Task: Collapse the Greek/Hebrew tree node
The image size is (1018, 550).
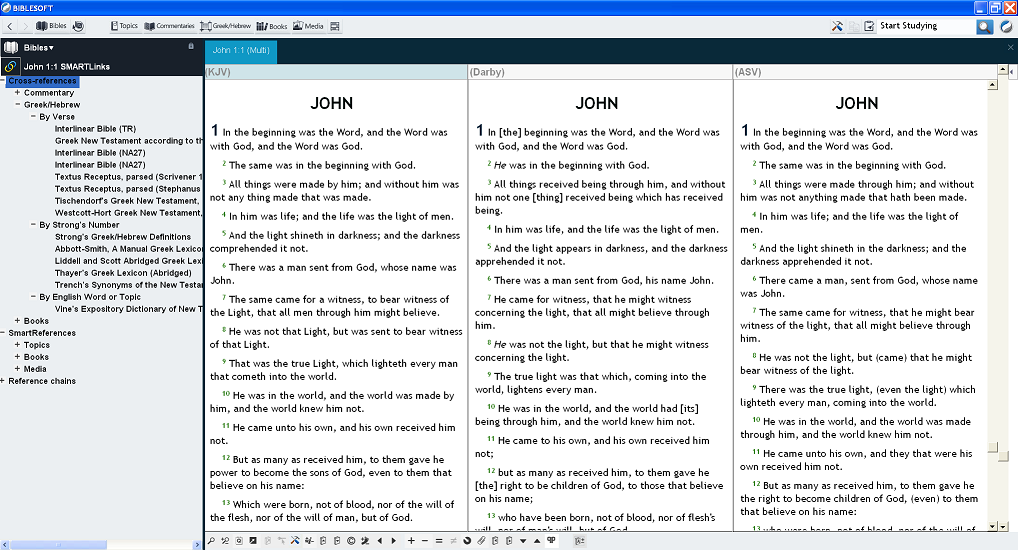Action: pyautogui.click(x=18, y=105)
